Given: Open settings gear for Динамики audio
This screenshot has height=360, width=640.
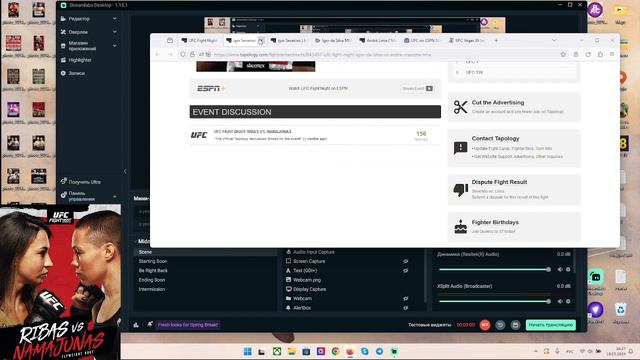Looking at the screenshot, I should click(x=568, y=269).
